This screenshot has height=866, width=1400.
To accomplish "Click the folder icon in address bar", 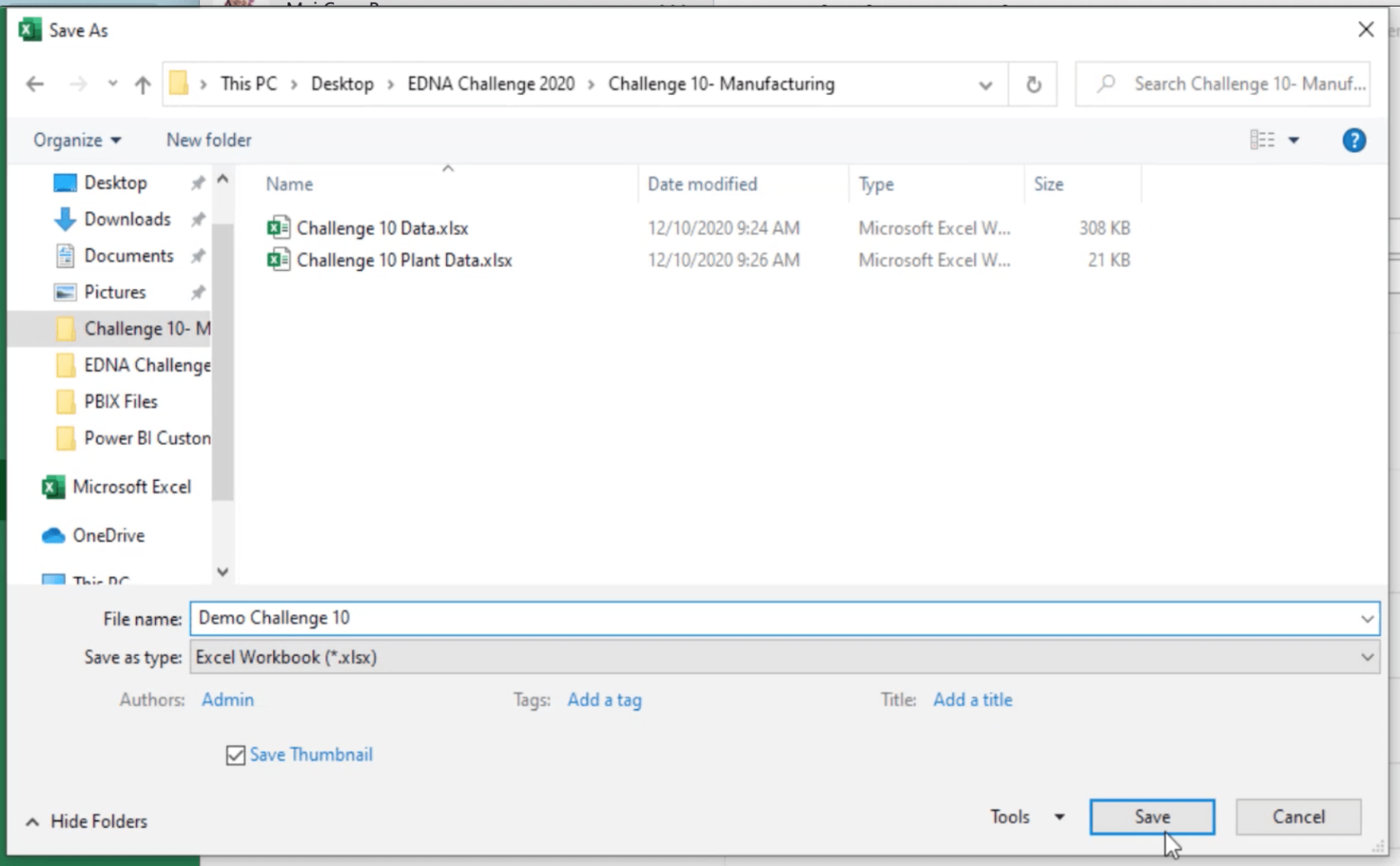I will click(x=178, y=83).
